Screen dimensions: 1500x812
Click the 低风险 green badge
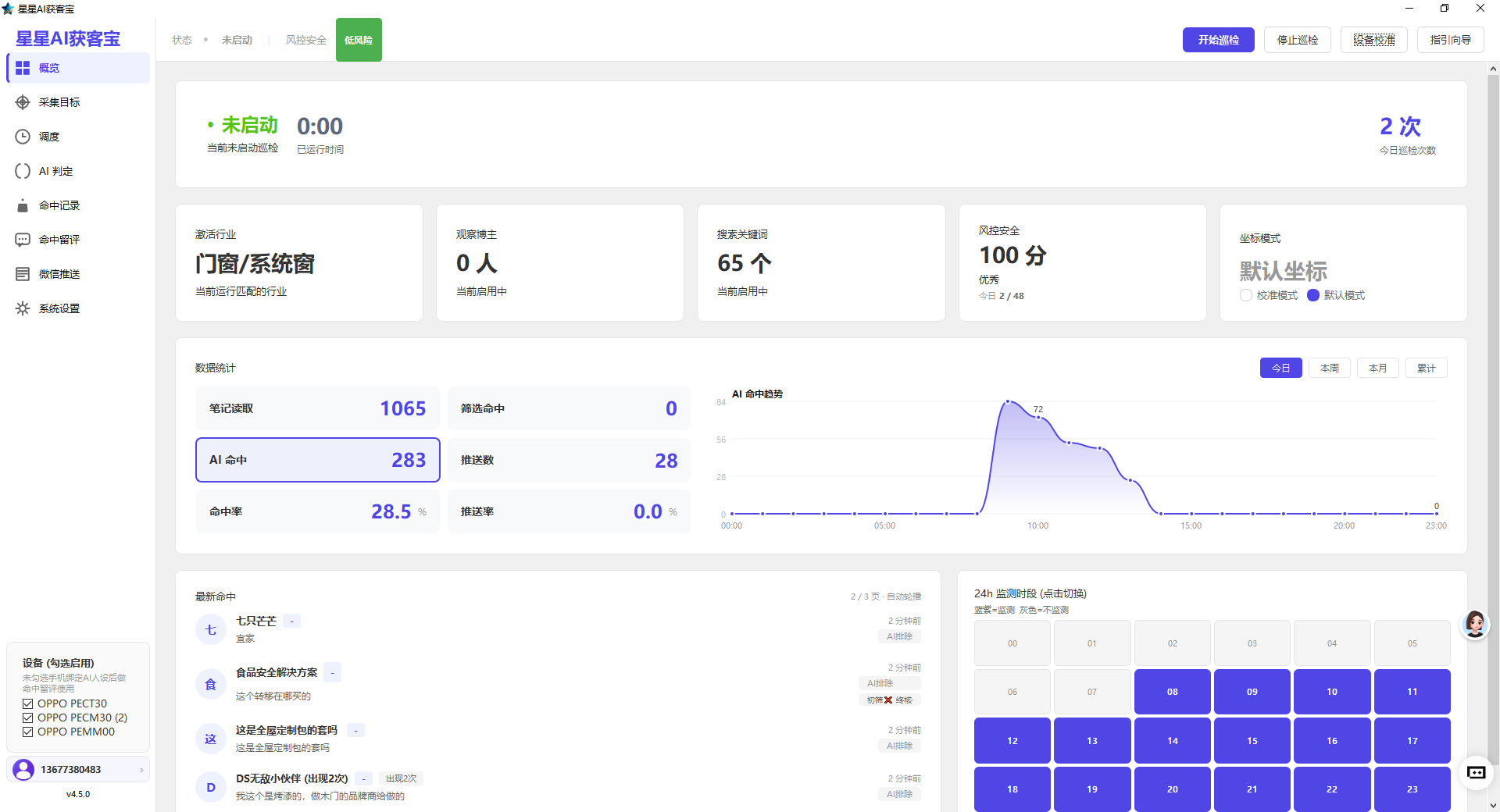click(x=359, y=40)
